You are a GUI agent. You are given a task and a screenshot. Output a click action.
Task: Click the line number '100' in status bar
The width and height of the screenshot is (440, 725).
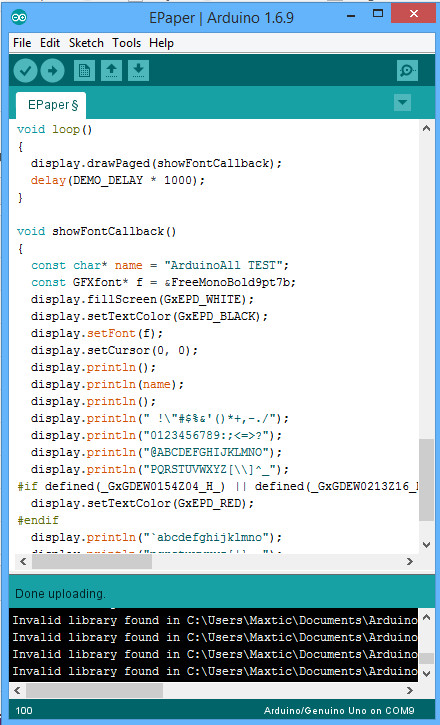pyautogui.click(x=24, y=711)
